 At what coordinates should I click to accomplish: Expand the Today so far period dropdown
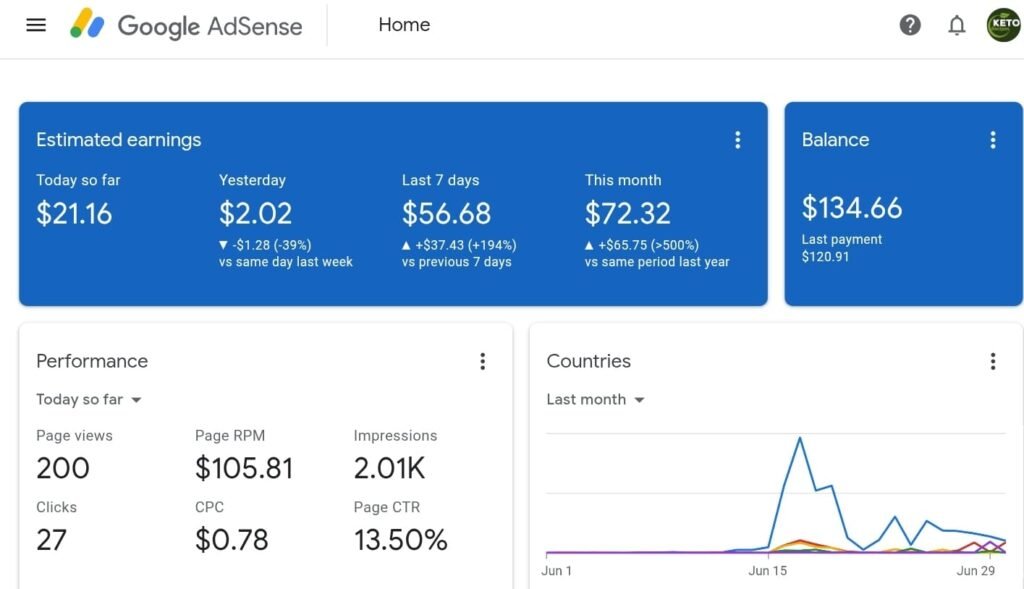(89, 400)
